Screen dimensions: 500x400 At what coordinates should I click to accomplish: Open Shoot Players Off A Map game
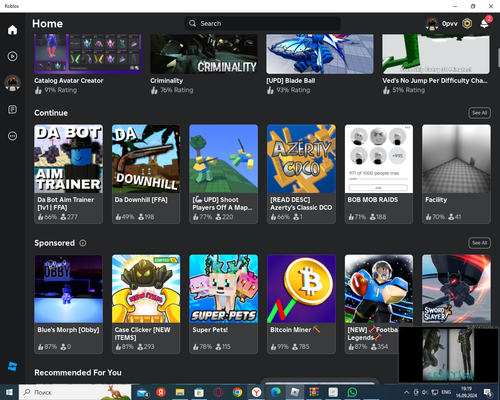tap(223, 174)
